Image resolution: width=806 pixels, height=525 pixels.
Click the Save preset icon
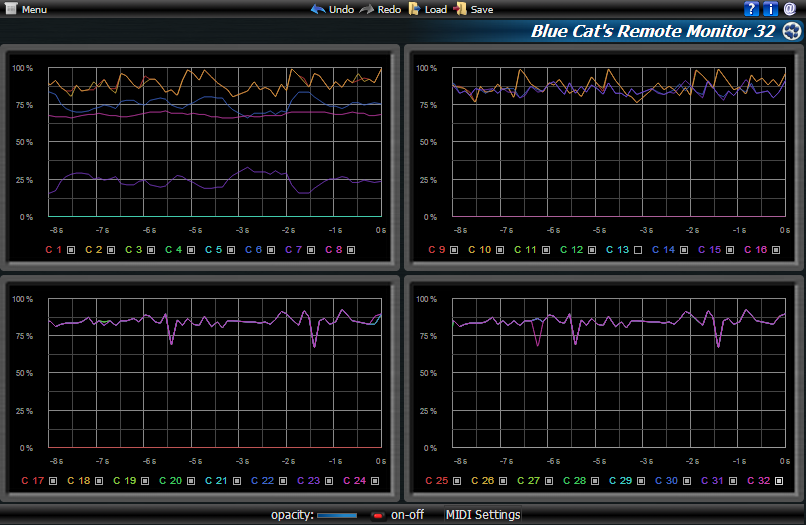(x=460, y=9)
